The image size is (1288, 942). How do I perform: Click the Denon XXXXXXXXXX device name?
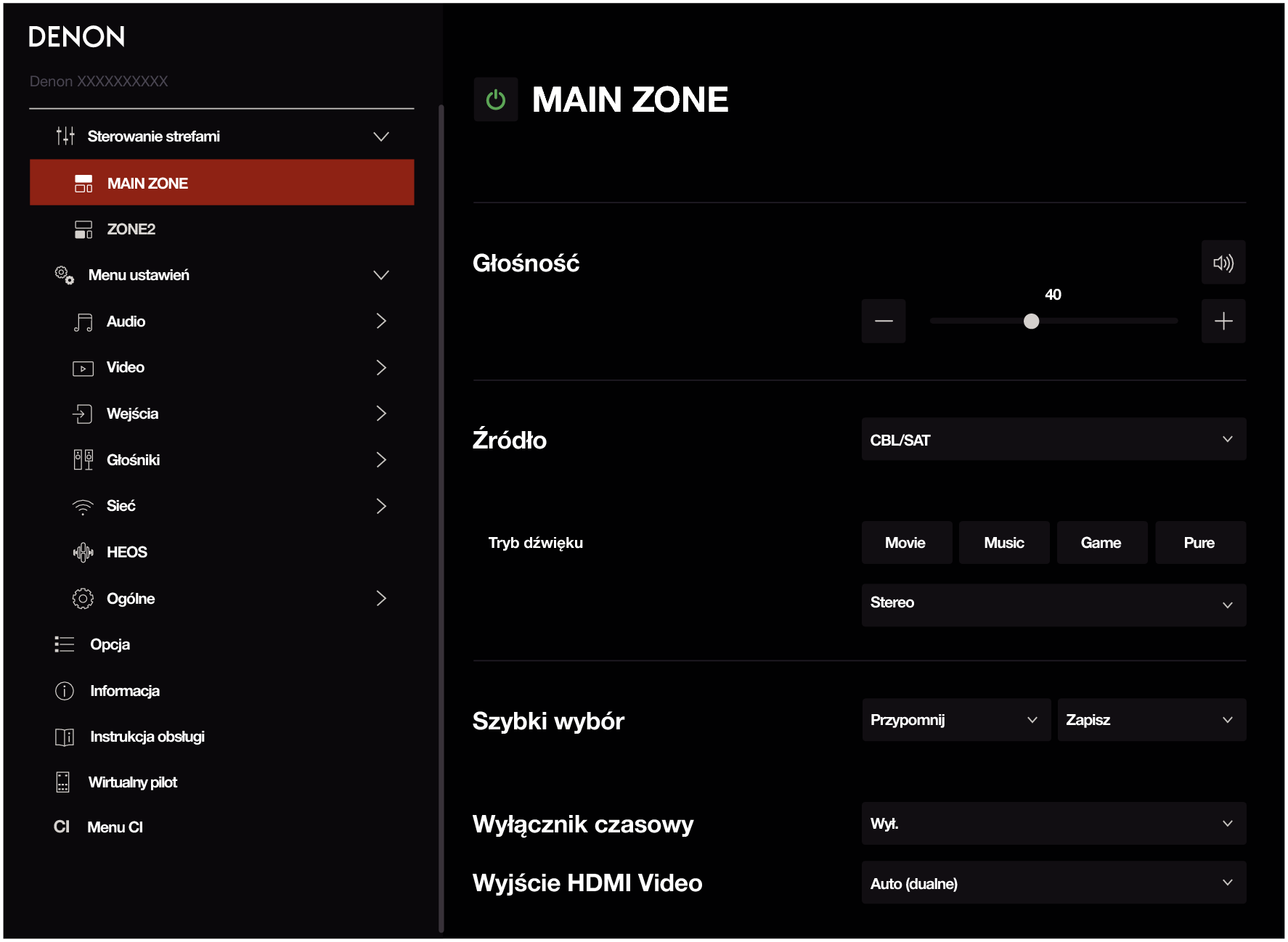(x=99, y=81)
